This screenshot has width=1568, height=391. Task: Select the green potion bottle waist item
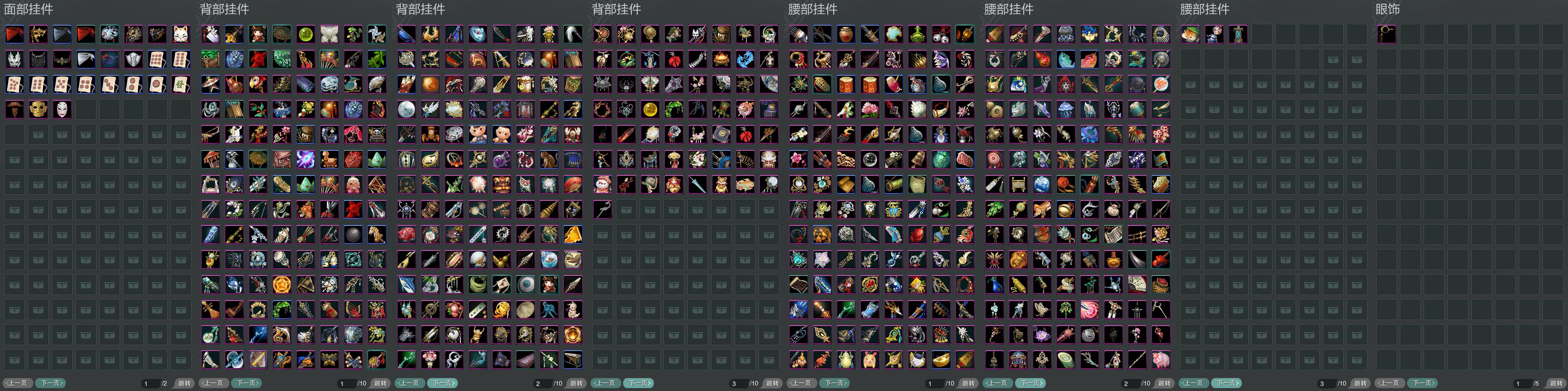917,34
